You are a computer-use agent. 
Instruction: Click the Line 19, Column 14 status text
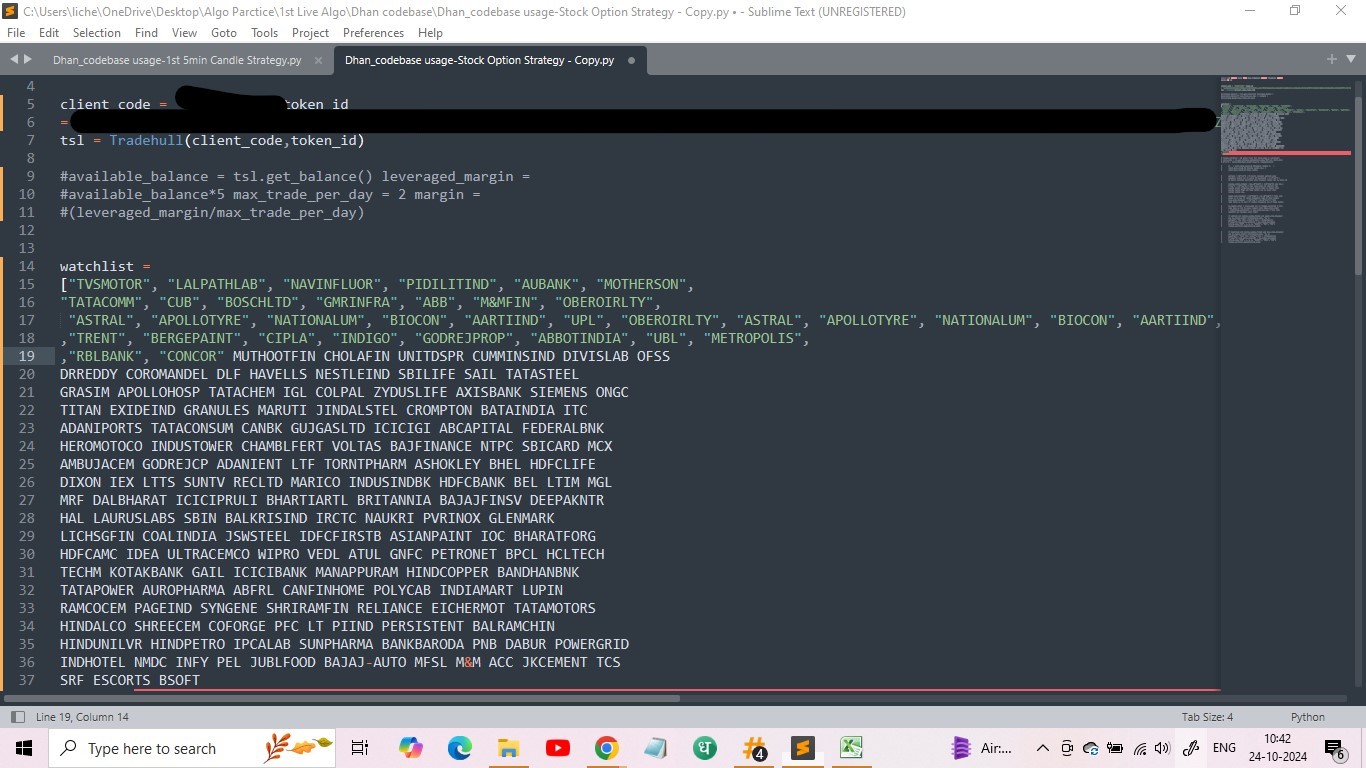pos(82,717)
